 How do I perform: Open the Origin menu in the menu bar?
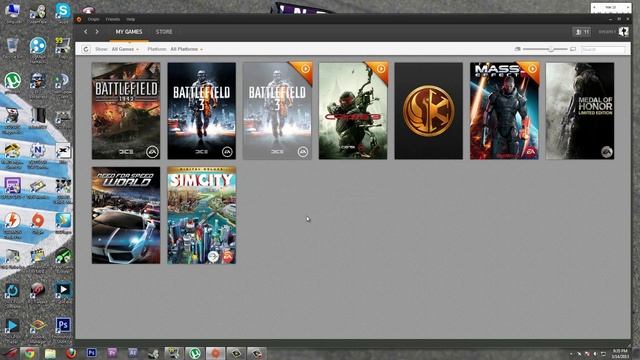(93, 19)
